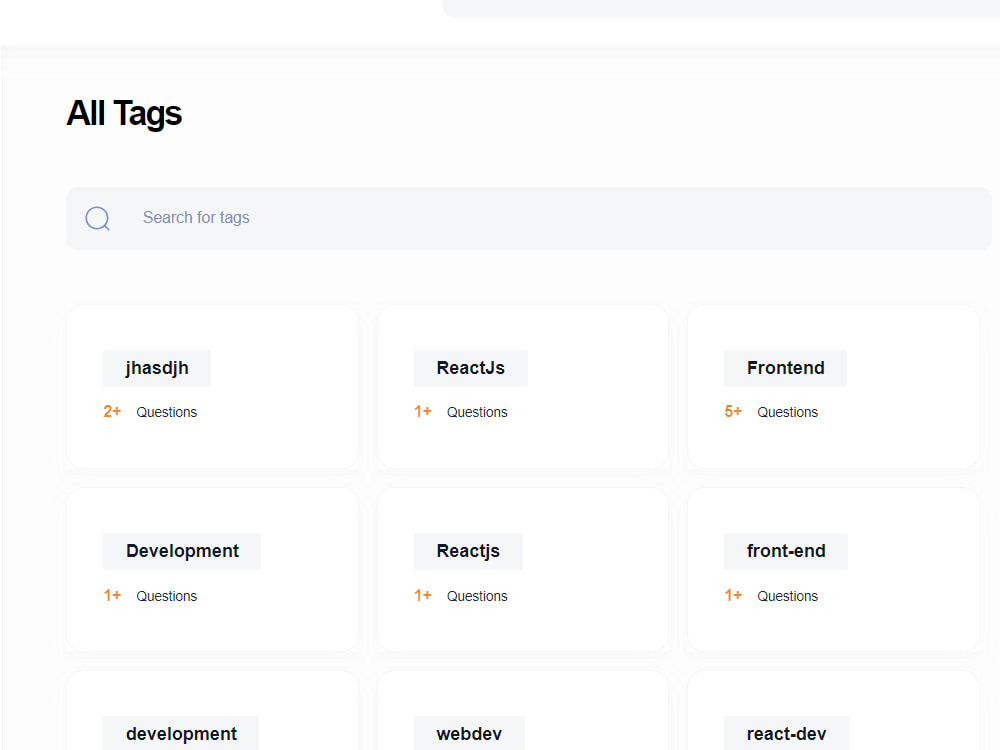Click the 1+ count under Reactjs card

pos(422,595)
